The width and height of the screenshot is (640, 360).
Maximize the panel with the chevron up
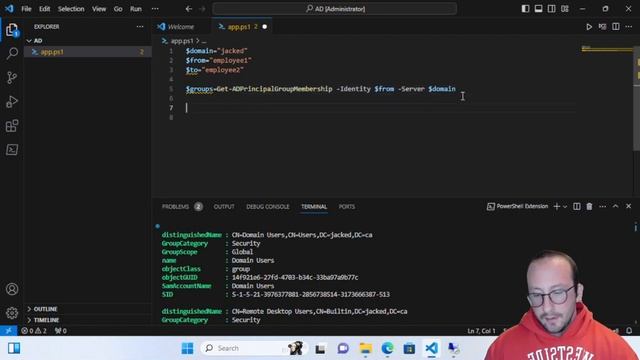coord(616,207)
